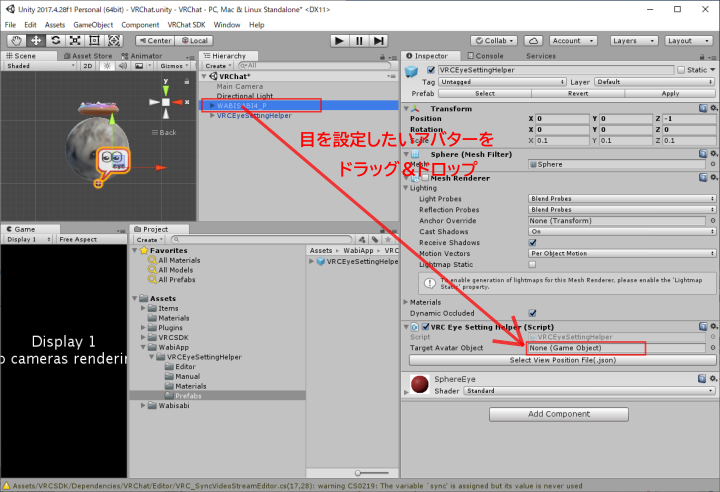Toggle scene lighting sun icon
The height and width of the screenshot is (492, 720).
tap(107, 66)
